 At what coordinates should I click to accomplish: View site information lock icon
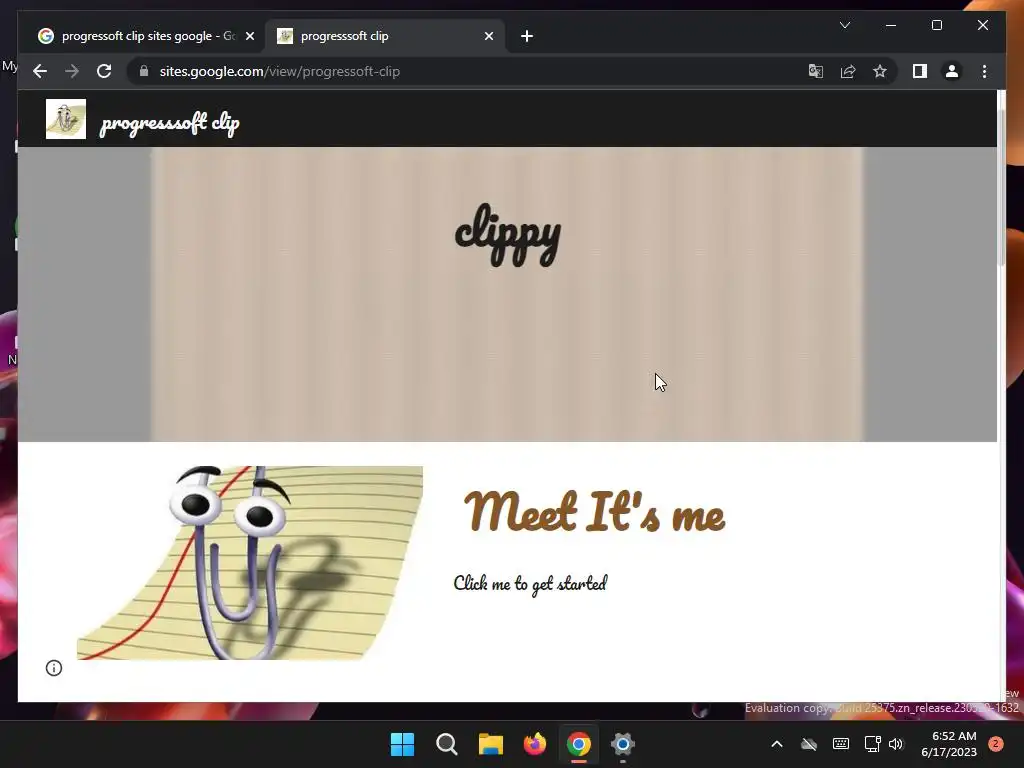click(x=144, y=71)
